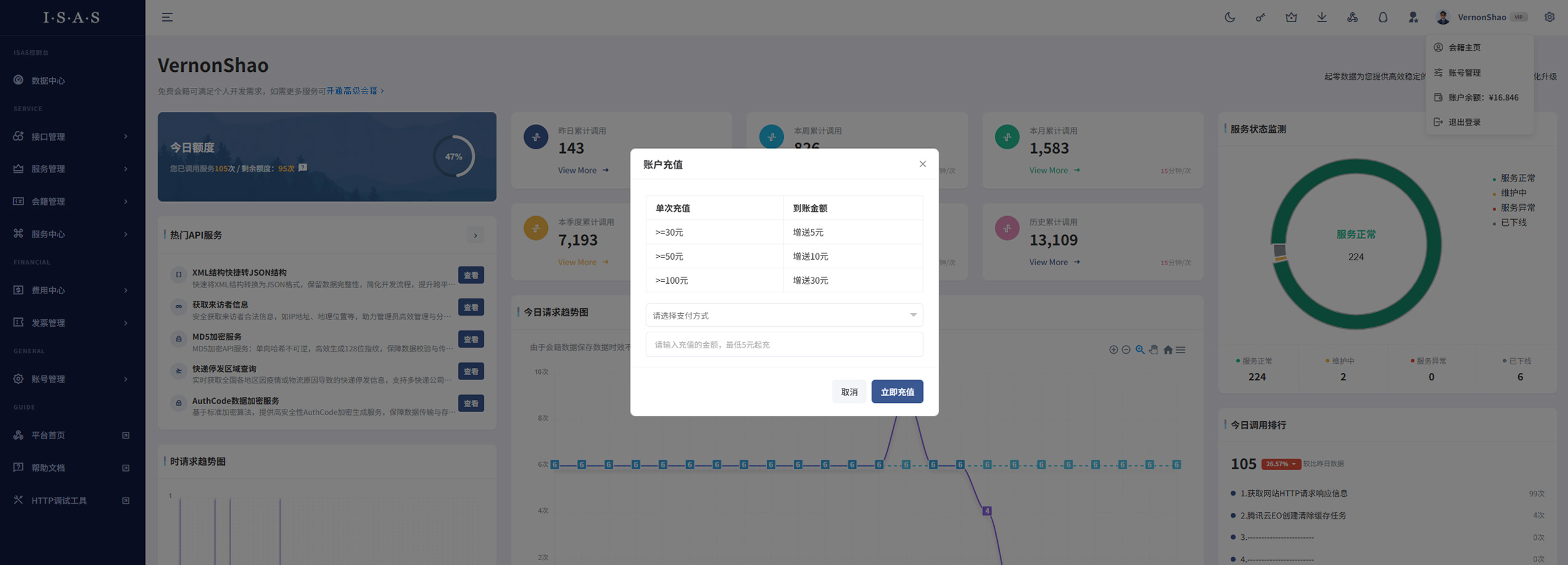Toggle 维护中 legend entry

[1510, 193]
